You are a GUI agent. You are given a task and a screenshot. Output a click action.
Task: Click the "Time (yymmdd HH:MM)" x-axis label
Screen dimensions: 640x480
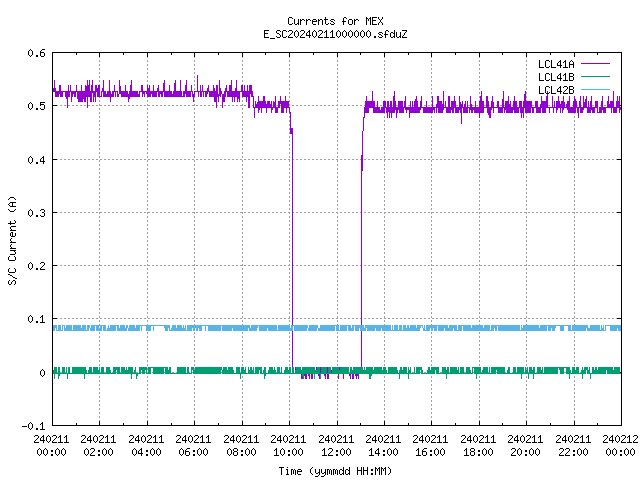(x=335, y=471)
